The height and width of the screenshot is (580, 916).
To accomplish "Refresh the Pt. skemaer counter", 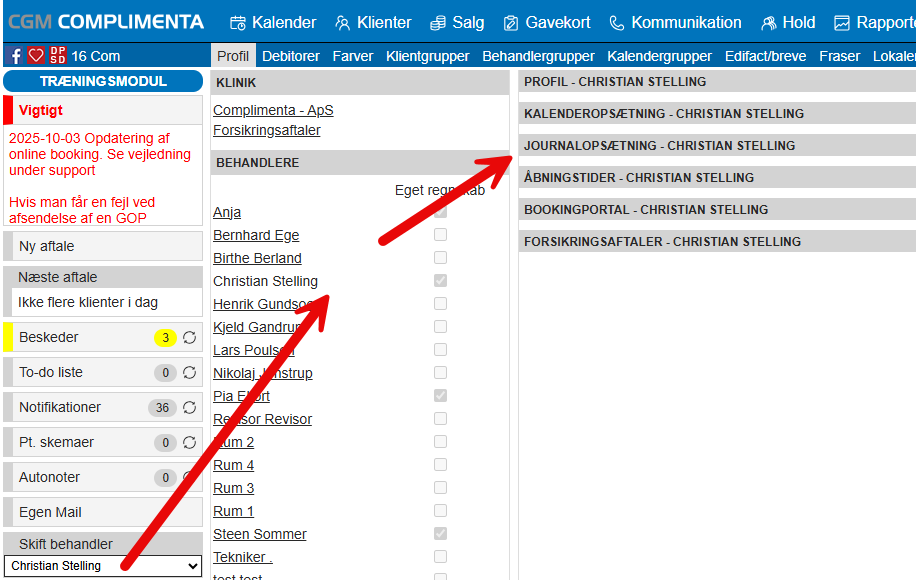I will 189,443.
